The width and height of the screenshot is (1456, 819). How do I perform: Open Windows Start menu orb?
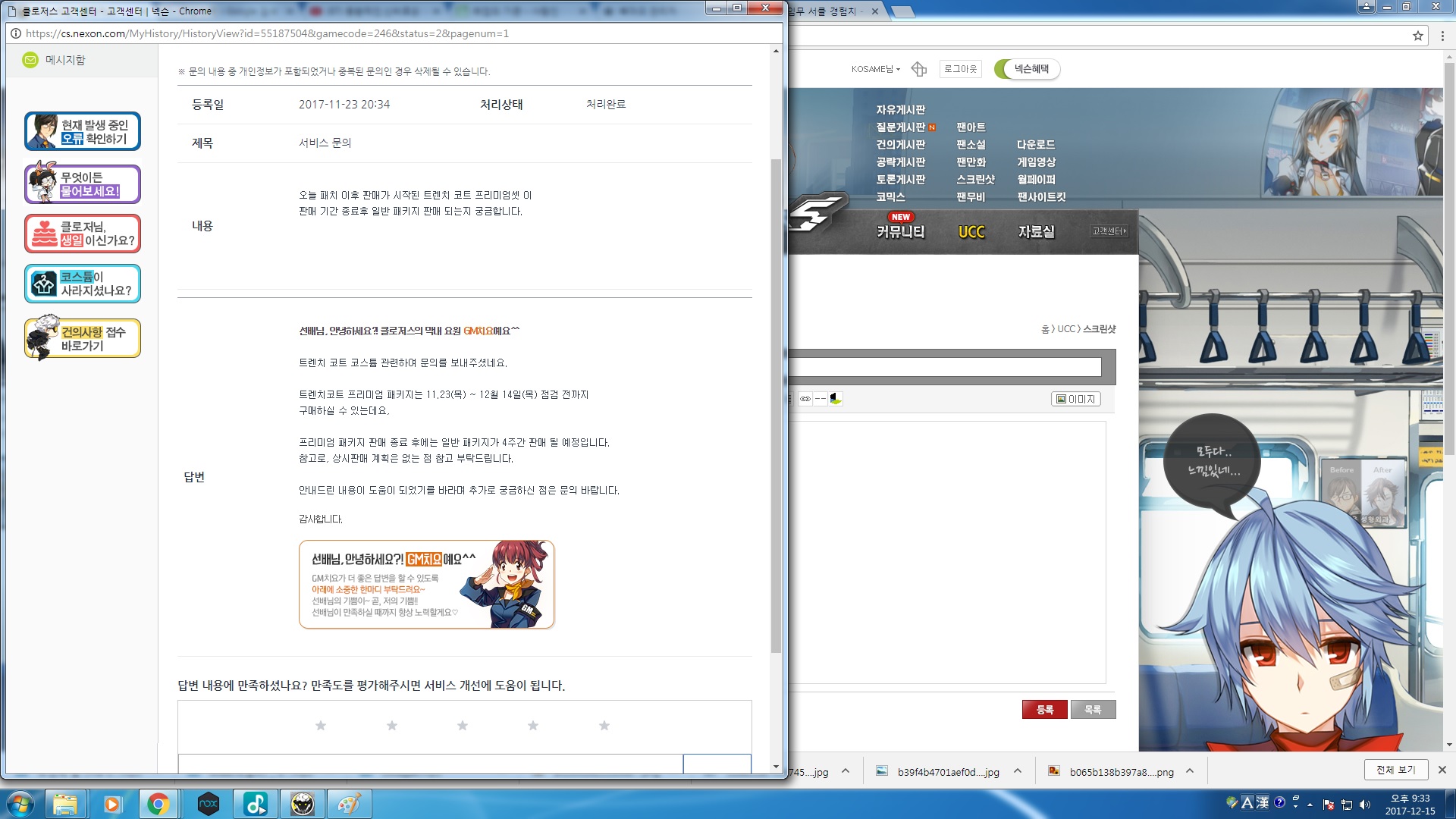click(x=20, y=804)
